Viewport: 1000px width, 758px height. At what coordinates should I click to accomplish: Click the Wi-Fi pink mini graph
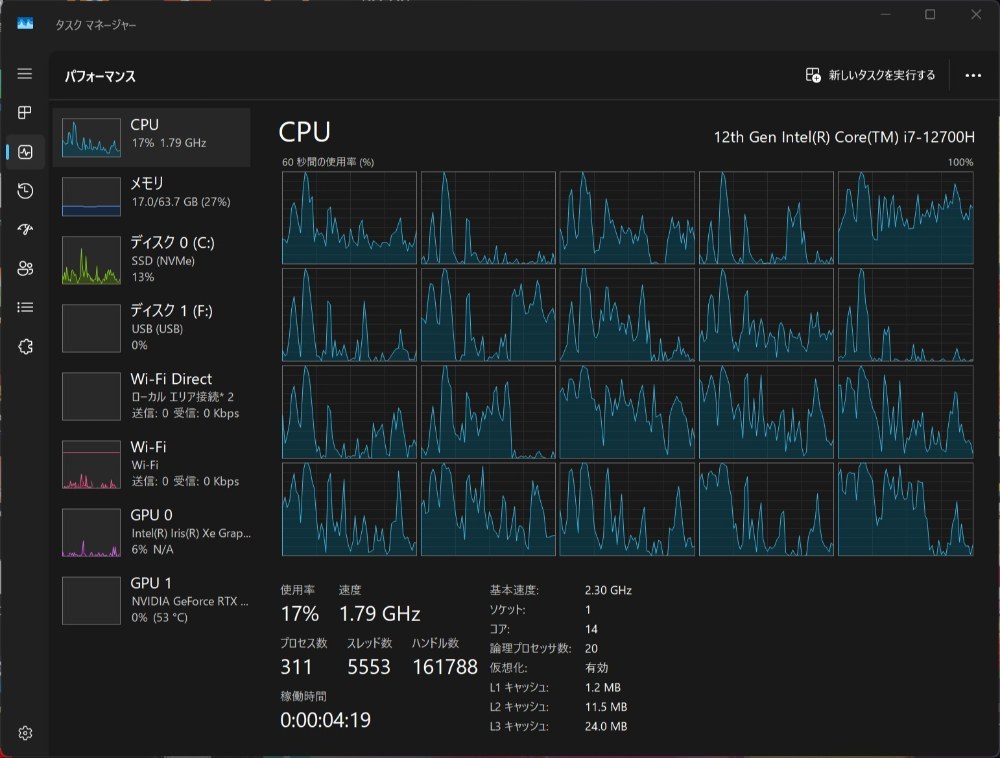(x=91, y=465)
